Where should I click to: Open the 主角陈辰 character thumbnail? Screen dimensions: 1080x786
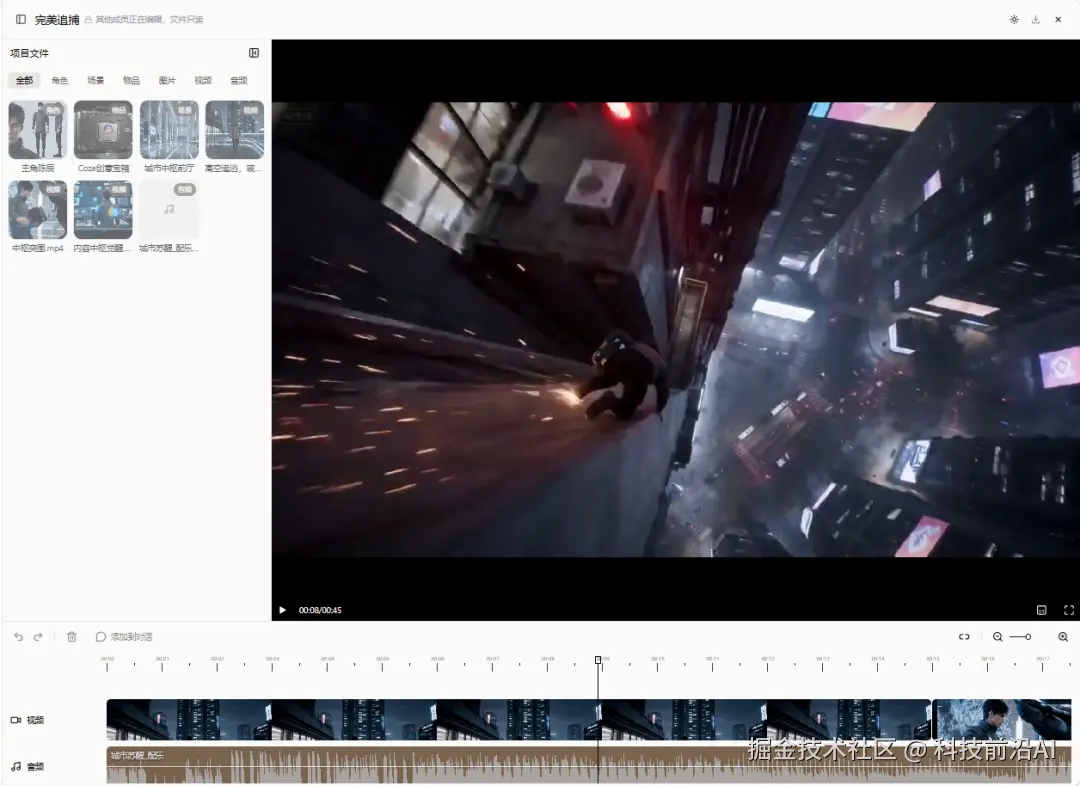[x=37, y=130]
